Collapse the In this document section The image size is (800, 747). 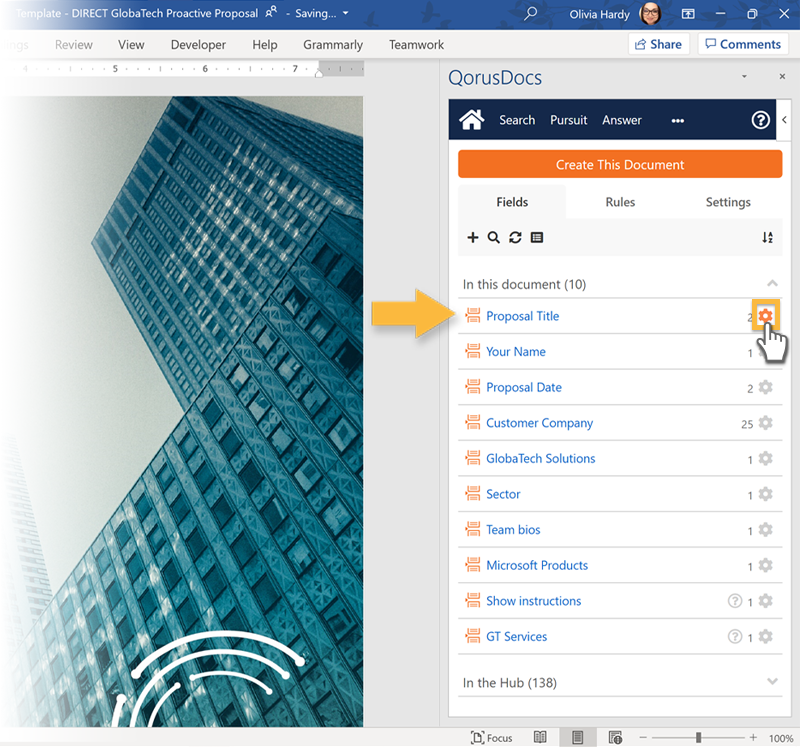pos(772,284)
